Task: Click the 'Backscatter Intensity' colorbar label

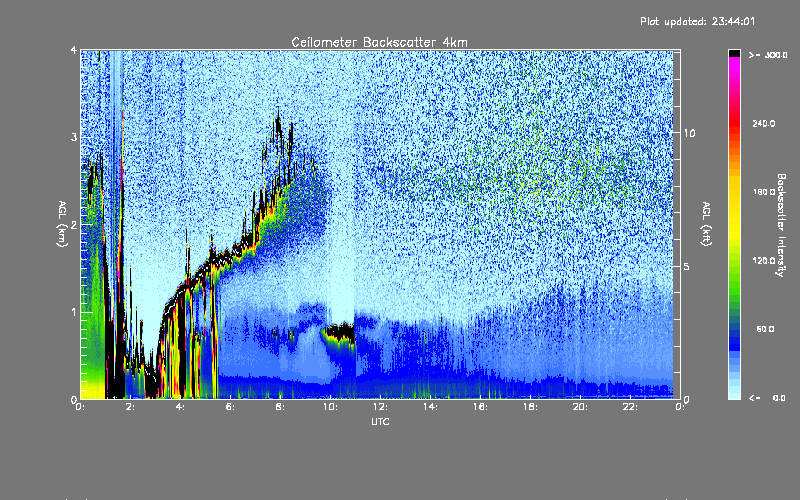Action: coord(781,225)
